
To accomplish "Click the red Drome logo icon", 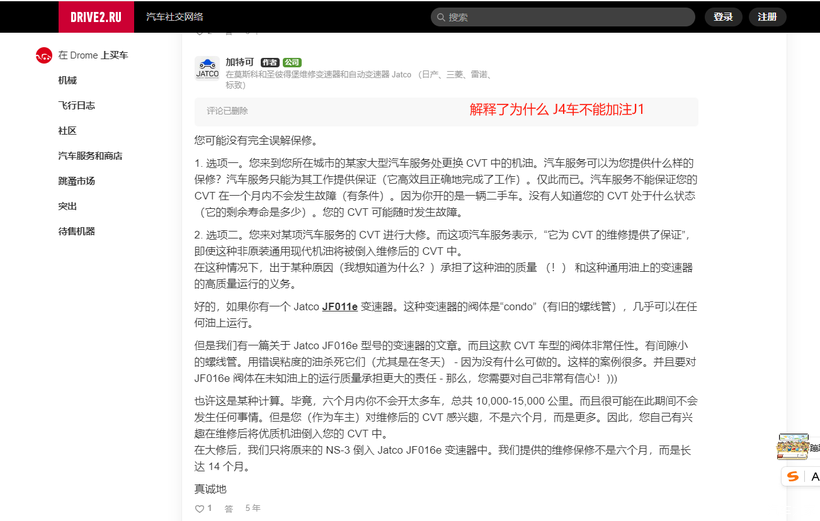I will (x=44, y=55).
